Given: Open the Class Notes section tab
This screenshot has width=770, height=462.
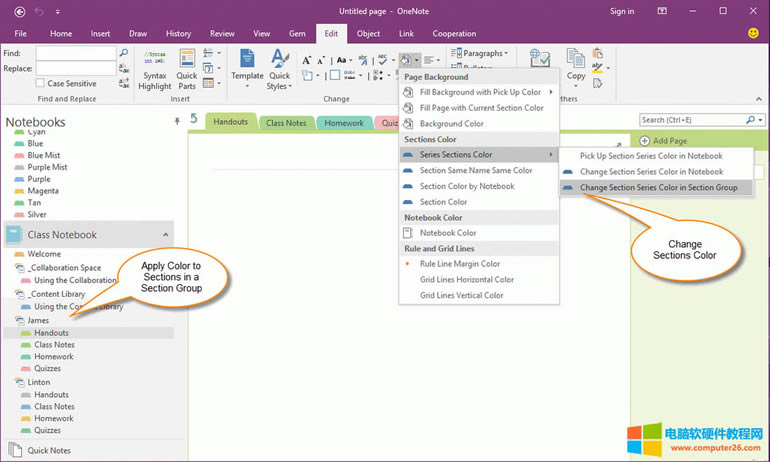Looking at the screenshot, I should 286,123.
